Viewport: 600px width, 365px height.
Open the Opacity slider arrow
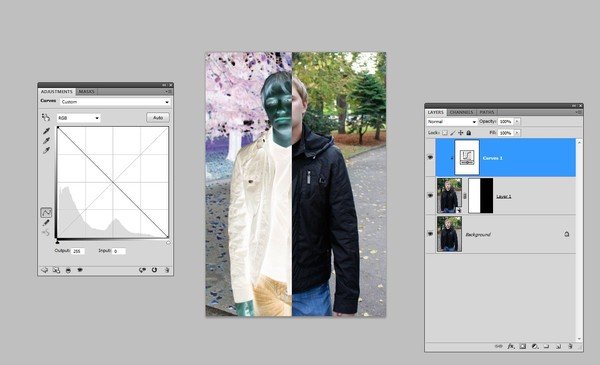pos(517,121)
